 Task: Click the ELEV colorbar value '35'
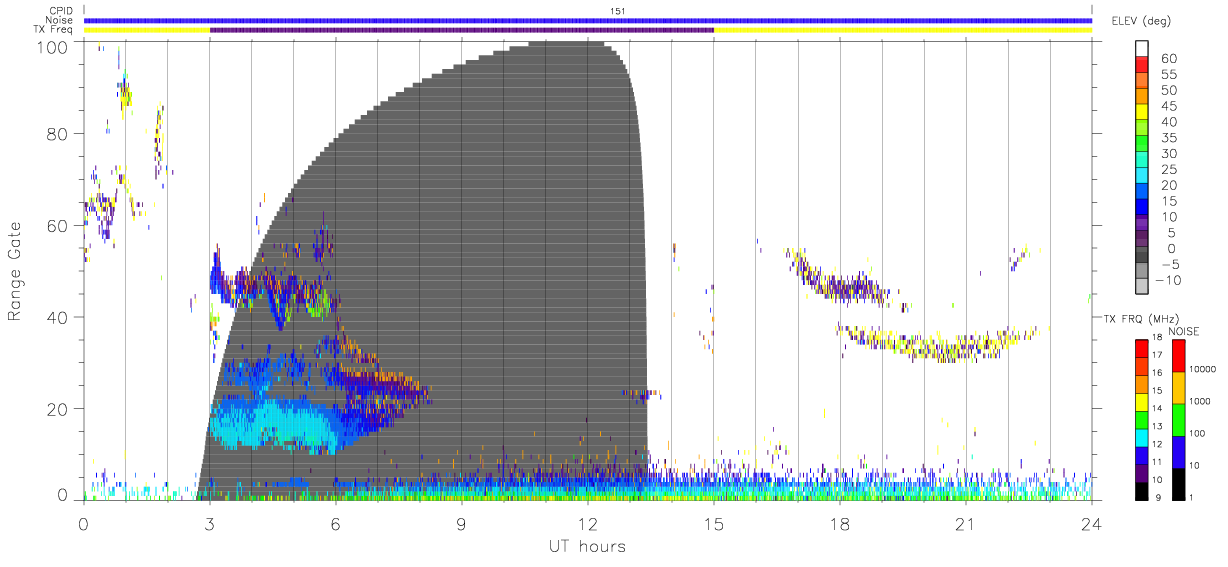(1168, 138)
